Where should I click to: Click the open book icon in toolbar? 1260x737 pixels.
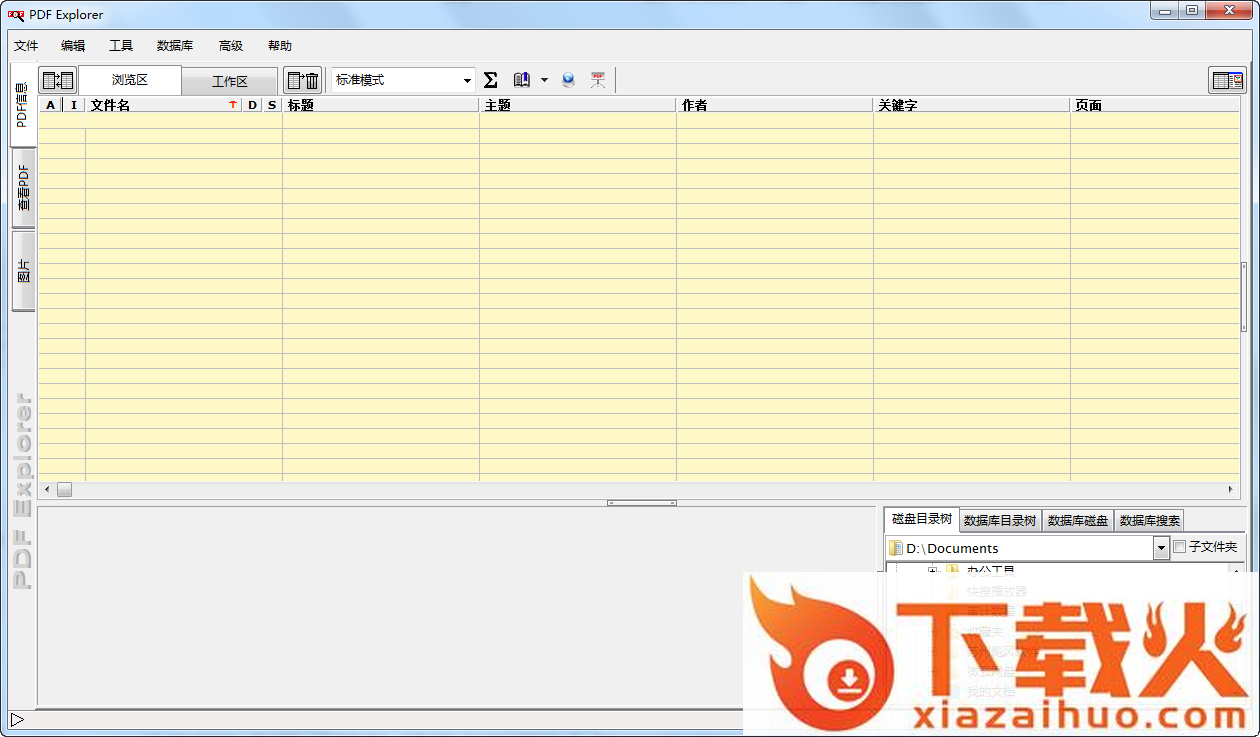coord(521,80)
